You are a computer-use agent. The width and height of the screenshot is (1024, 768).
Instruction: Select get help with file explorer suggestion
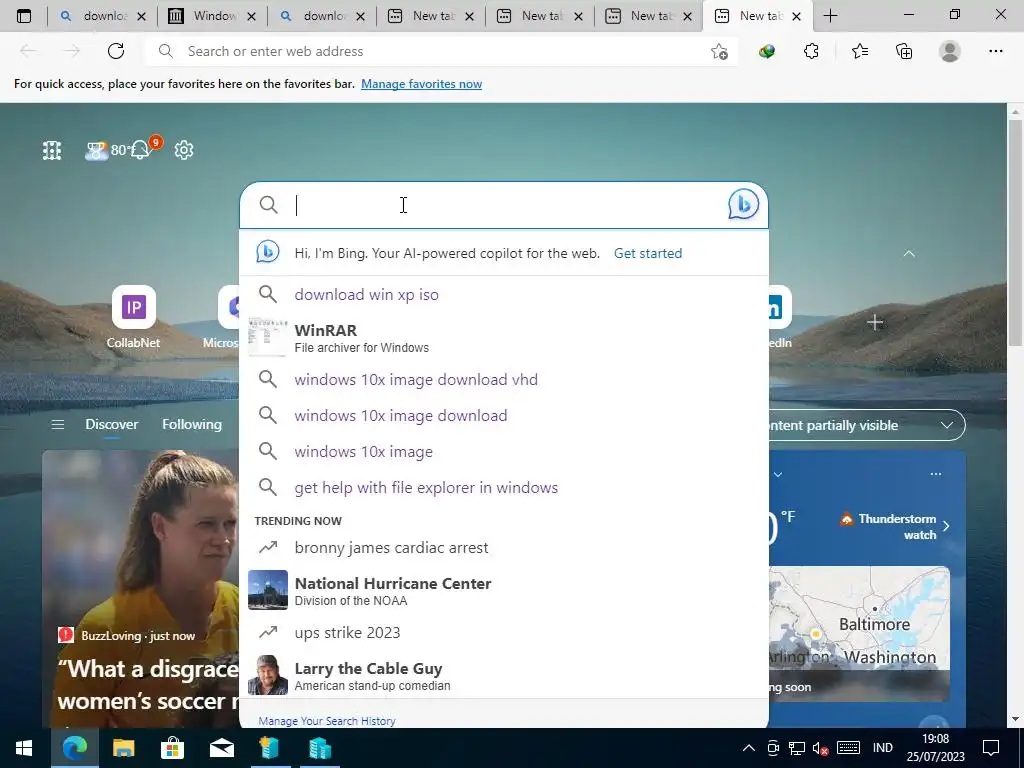[x=504, y=487]
